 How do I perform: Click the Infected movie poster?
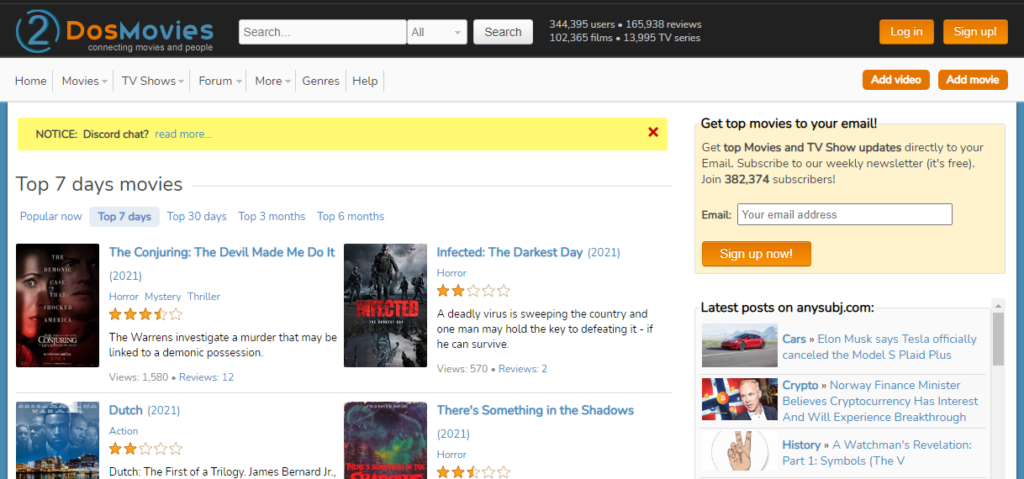click(x=385, y=305)
